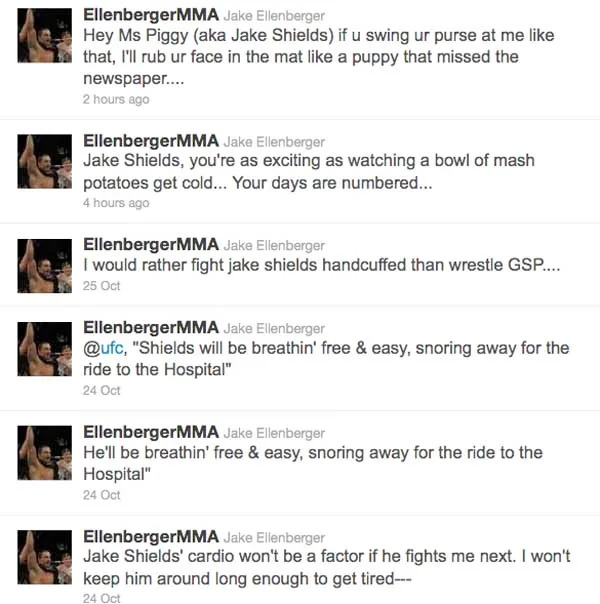The height and width of the screenshot is (604, 600).
Task: Click EllenbergerMMA username on the cardio tweet
Action: pos(150,536)
